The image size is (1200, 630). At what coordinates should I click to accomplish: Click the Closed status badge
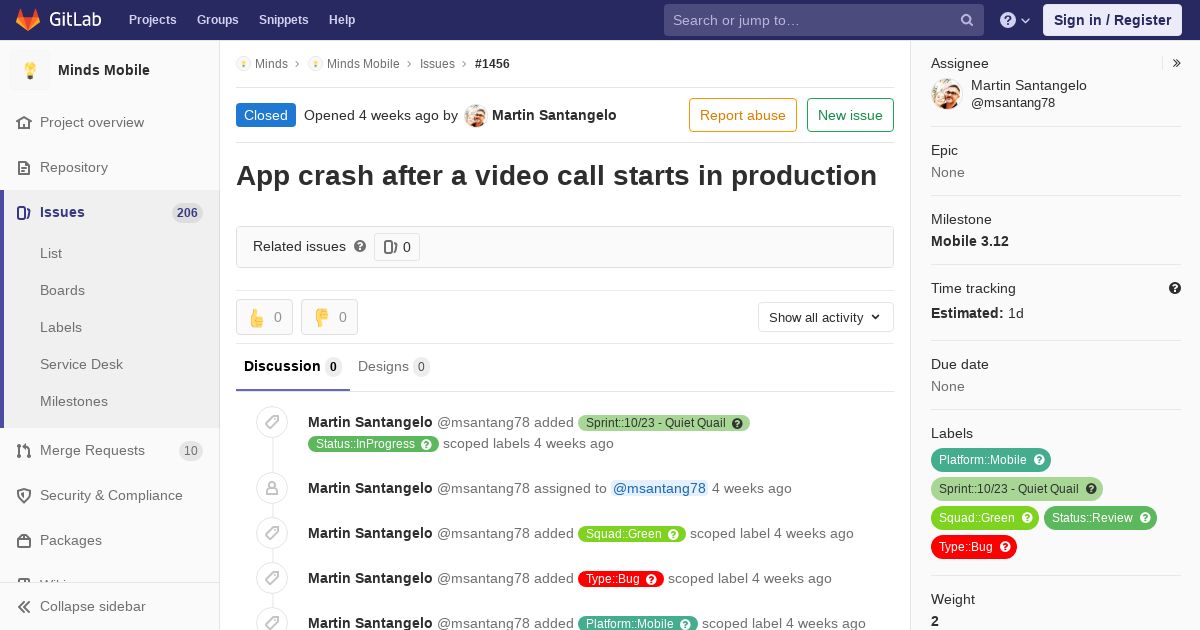[x=266, y=115]
